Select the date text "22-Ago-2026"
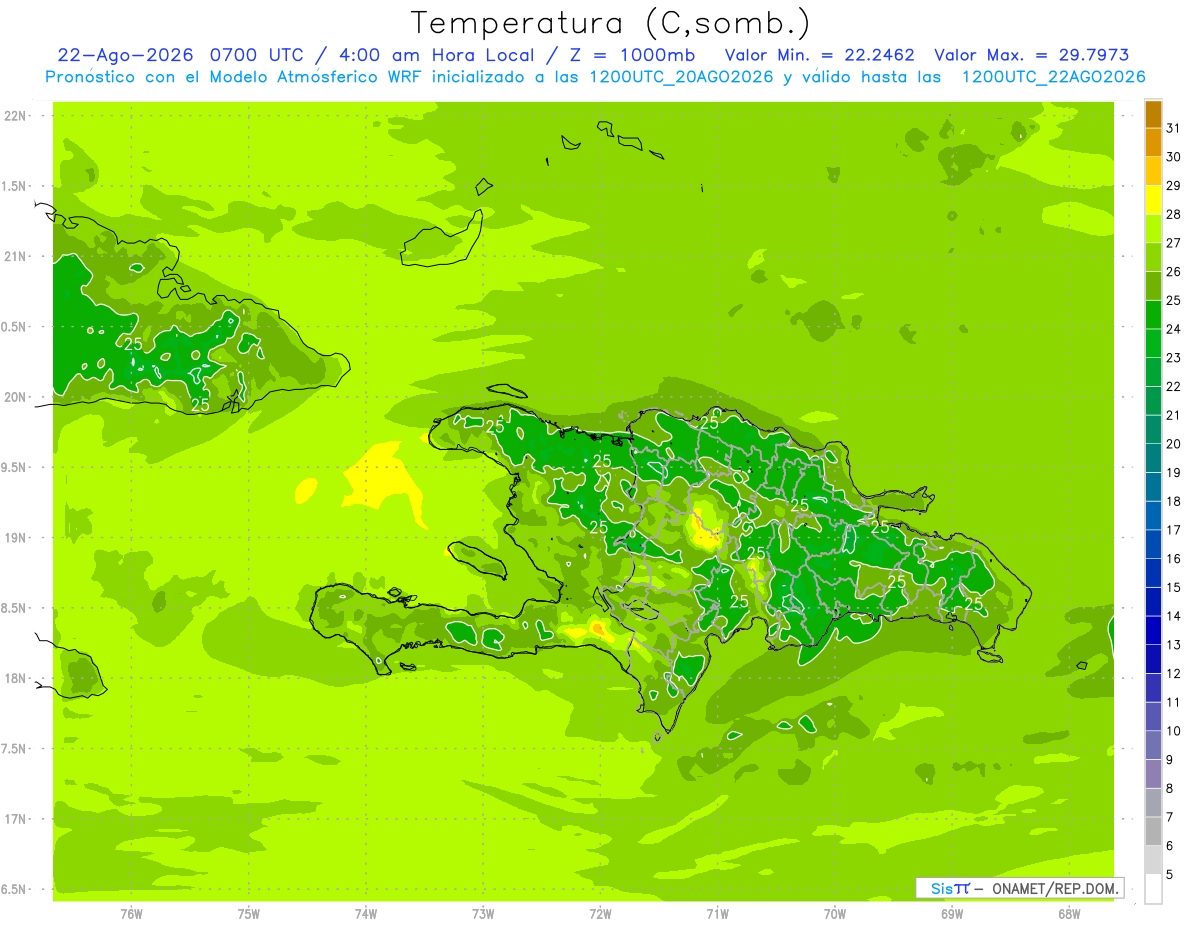Image resolution: width=1200 pixels, height=927 pixels. point(125,55)
